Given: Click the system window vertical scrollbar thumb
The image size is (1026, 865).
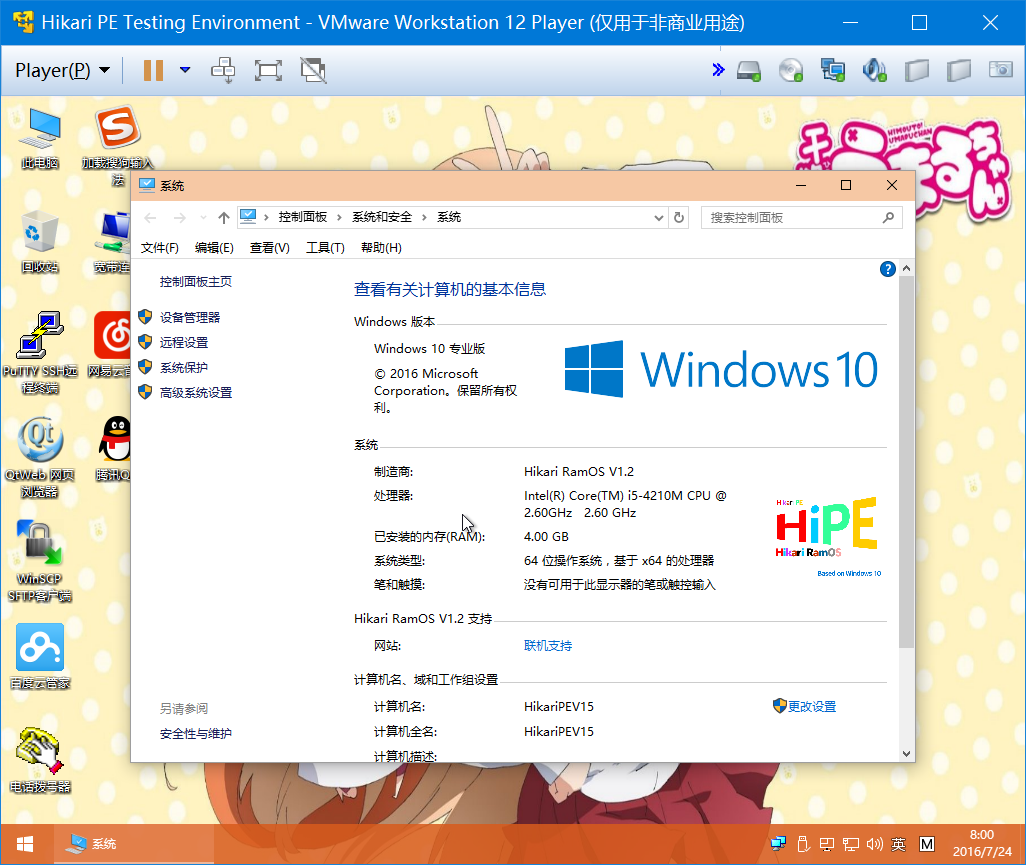Looking at the screenshot, I should click(906, 462).
